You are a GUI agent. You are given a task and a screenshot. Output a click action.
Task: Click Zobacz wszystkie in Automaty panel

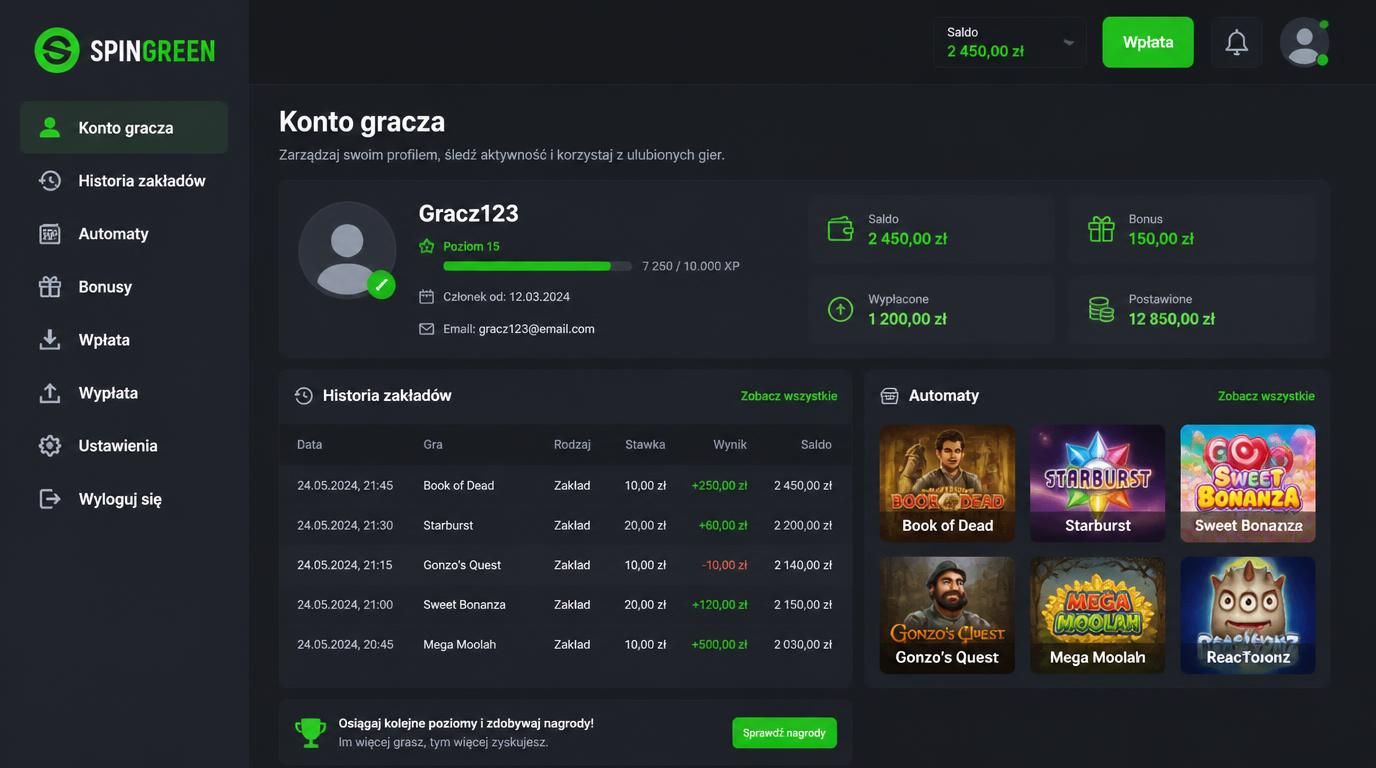[x=1266, y=396]
